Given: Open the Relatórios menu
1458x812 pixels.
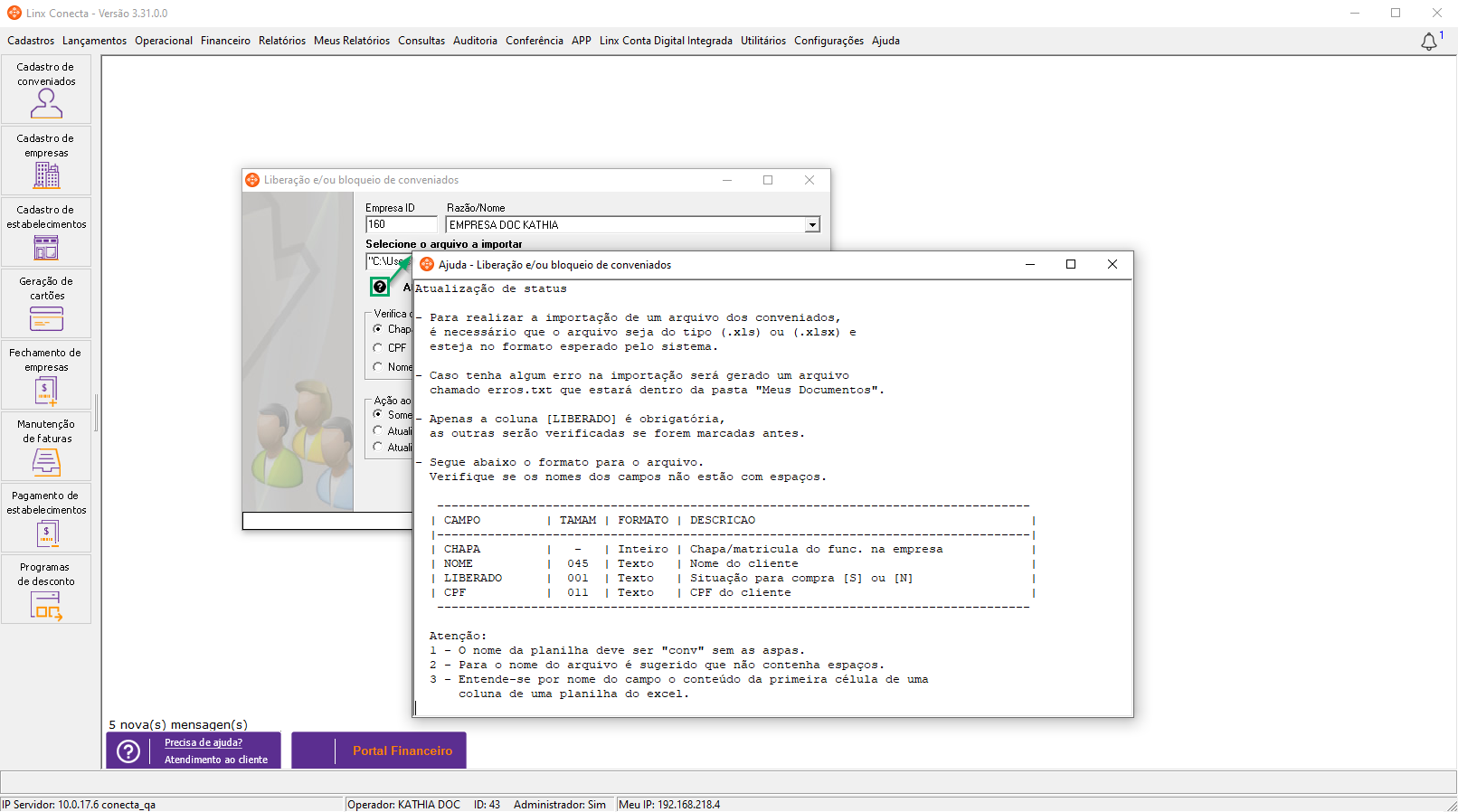Looking at the screenshot, I should (282, 41).
